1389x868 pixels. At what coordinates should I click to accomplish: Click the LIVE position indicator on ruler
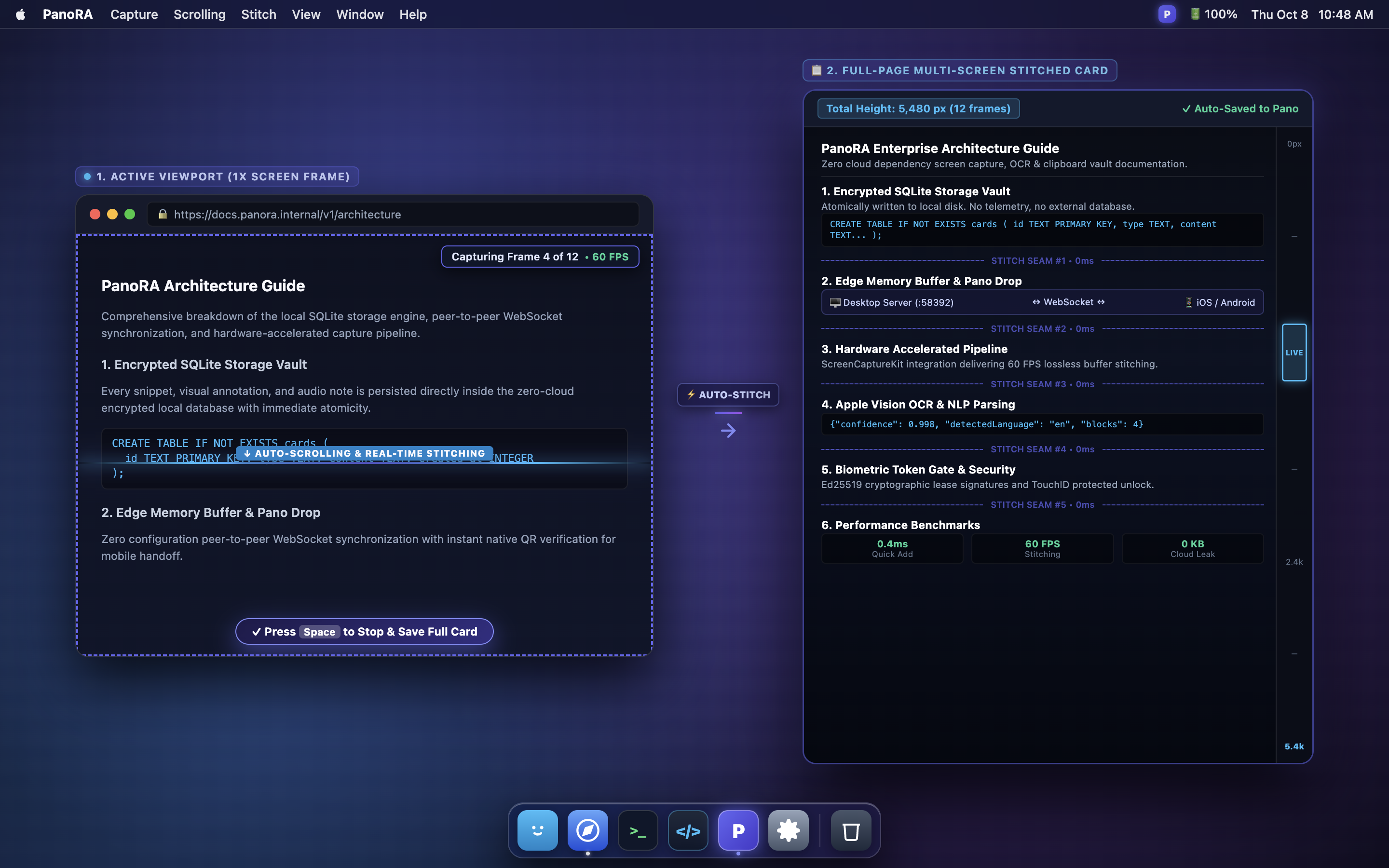pos(1294,353)
